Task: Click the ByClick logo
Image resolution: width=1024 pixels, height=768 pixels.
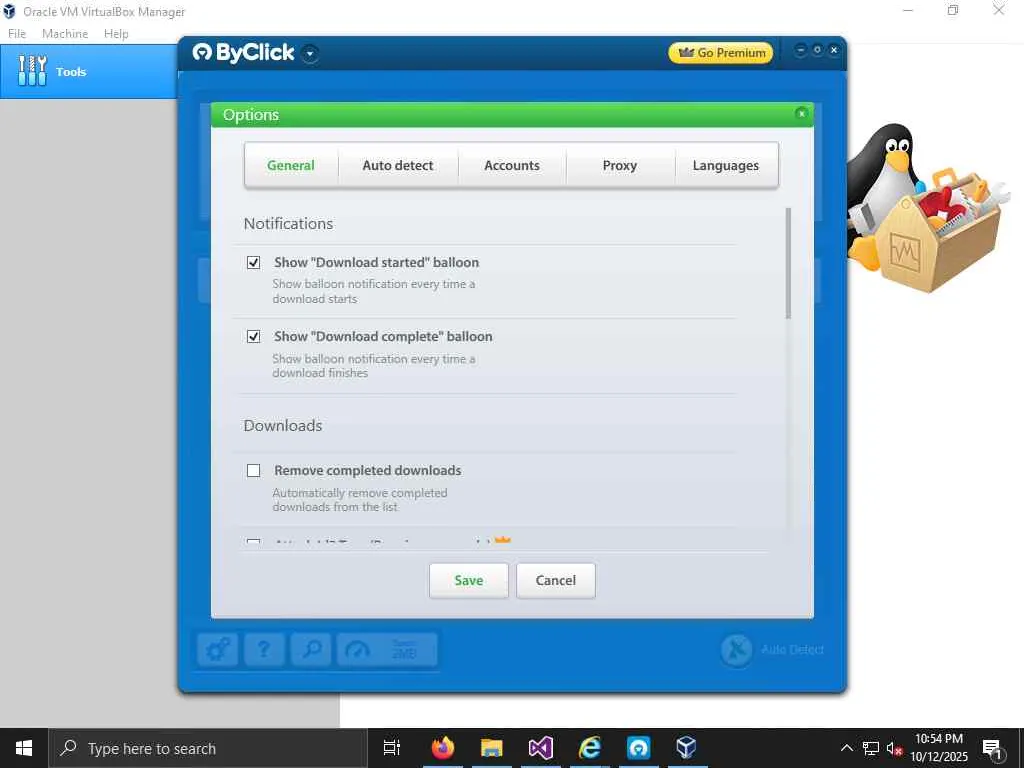Action: [x=243, y=52]
